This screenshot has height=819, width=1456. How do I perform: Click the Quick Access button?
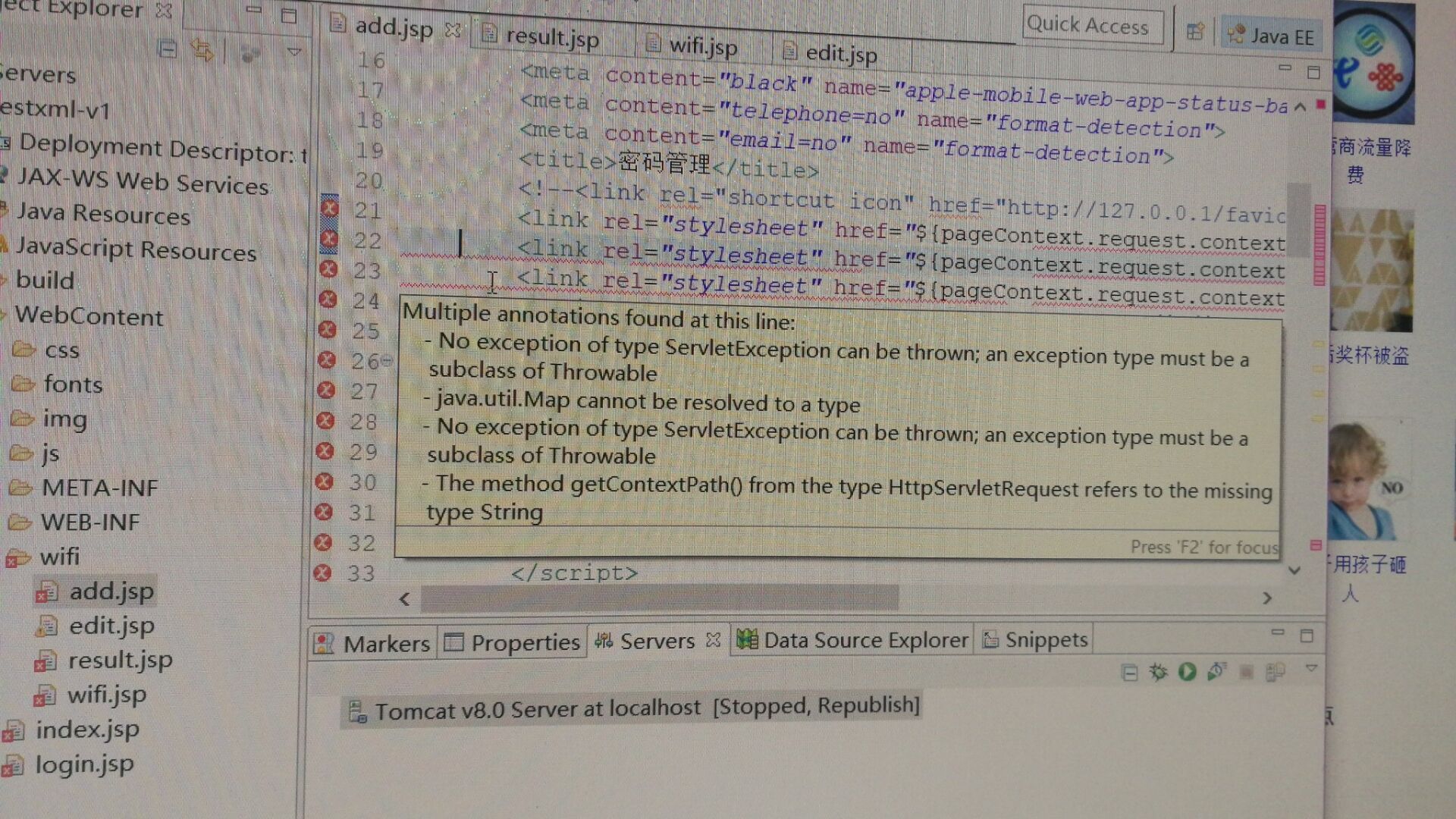[x=1092, y=26]
